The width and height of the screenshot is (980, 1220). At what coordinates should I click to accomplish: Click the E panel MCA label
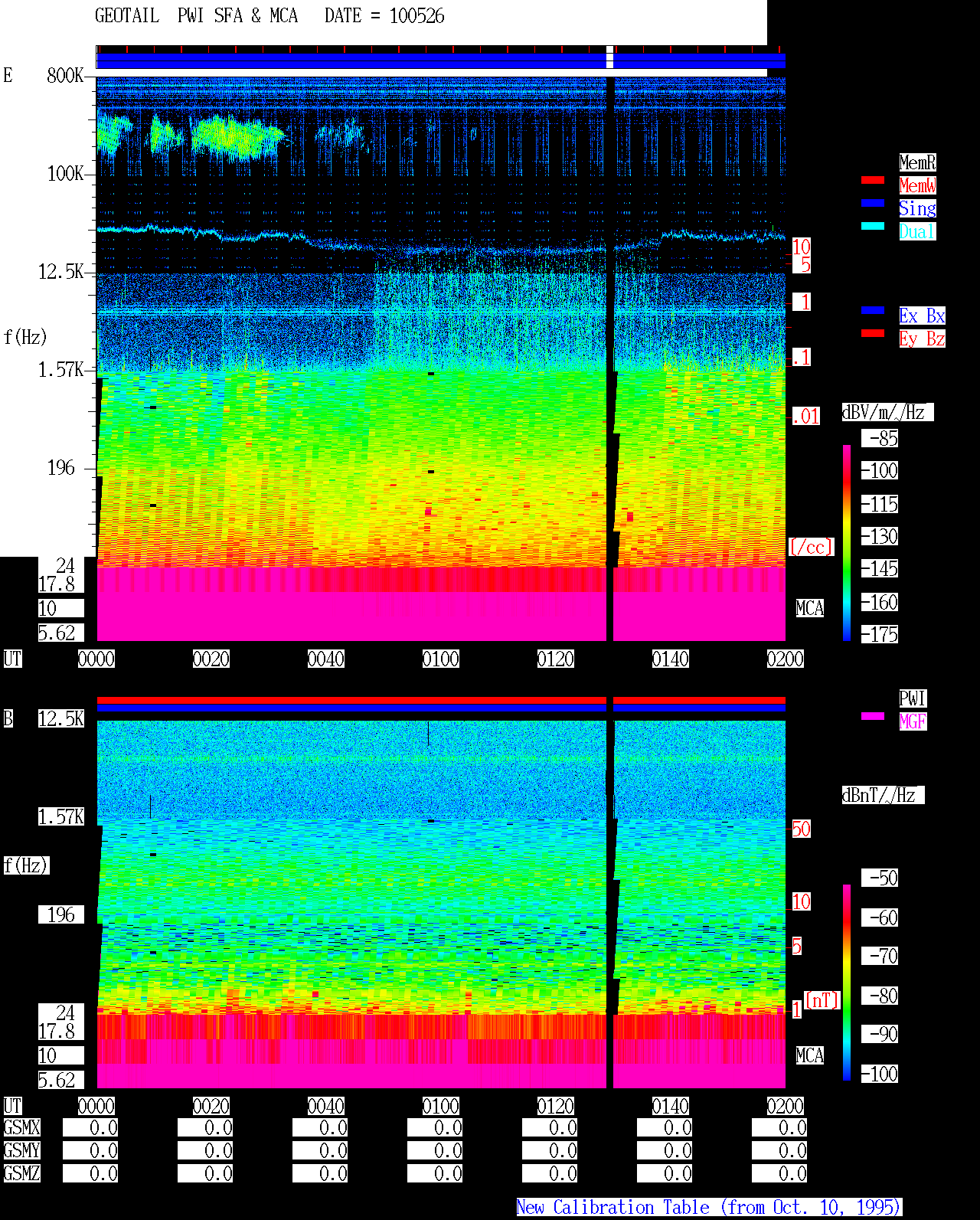click(810, 609)
